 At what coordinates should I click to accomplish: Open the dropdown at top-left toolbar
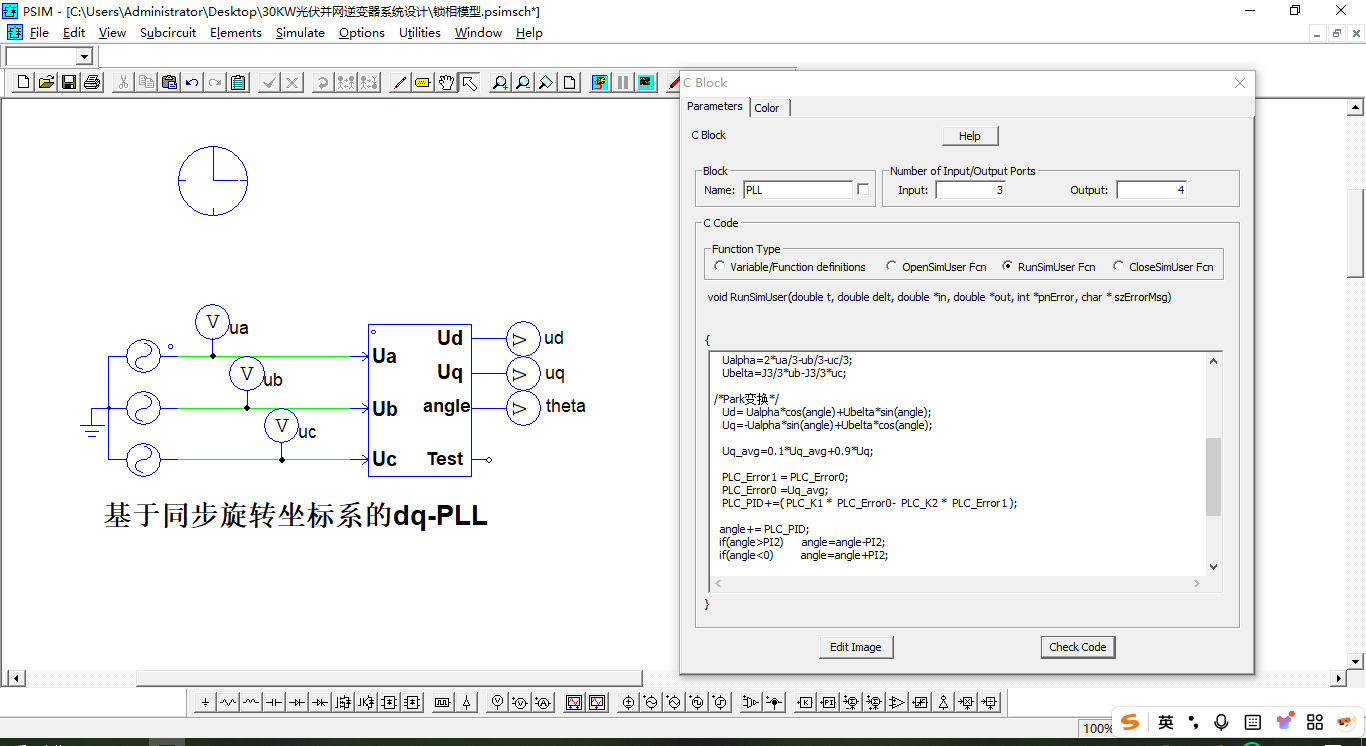[84, 57]
